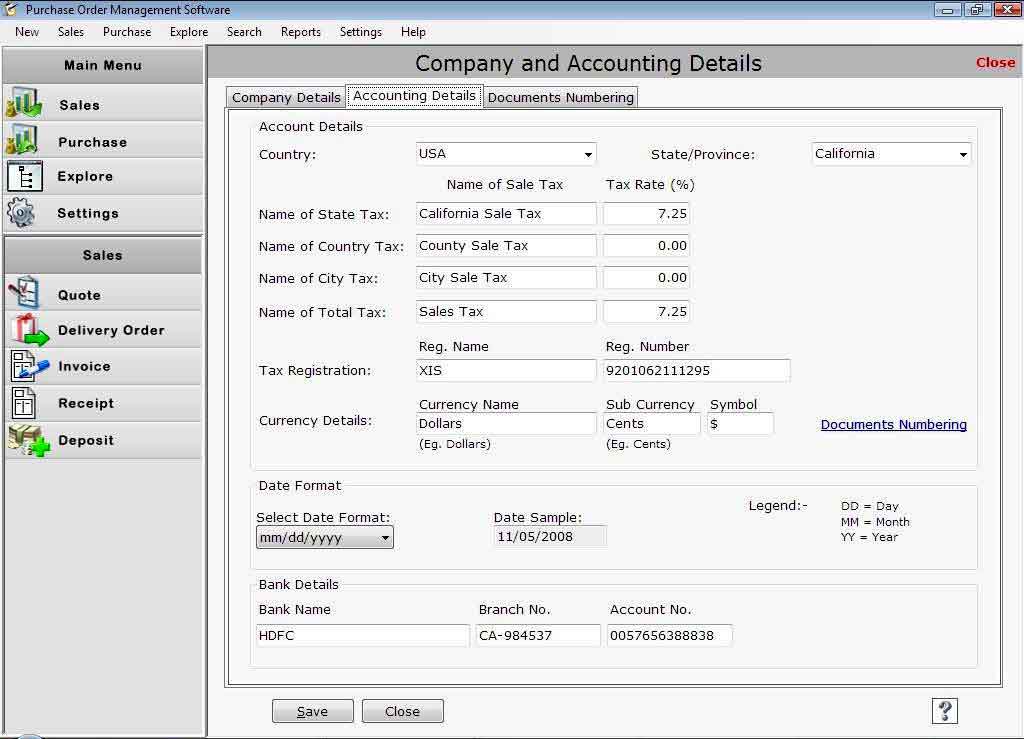
Task: Open the Country dropdown showing USA
Action: pos(505,153)
